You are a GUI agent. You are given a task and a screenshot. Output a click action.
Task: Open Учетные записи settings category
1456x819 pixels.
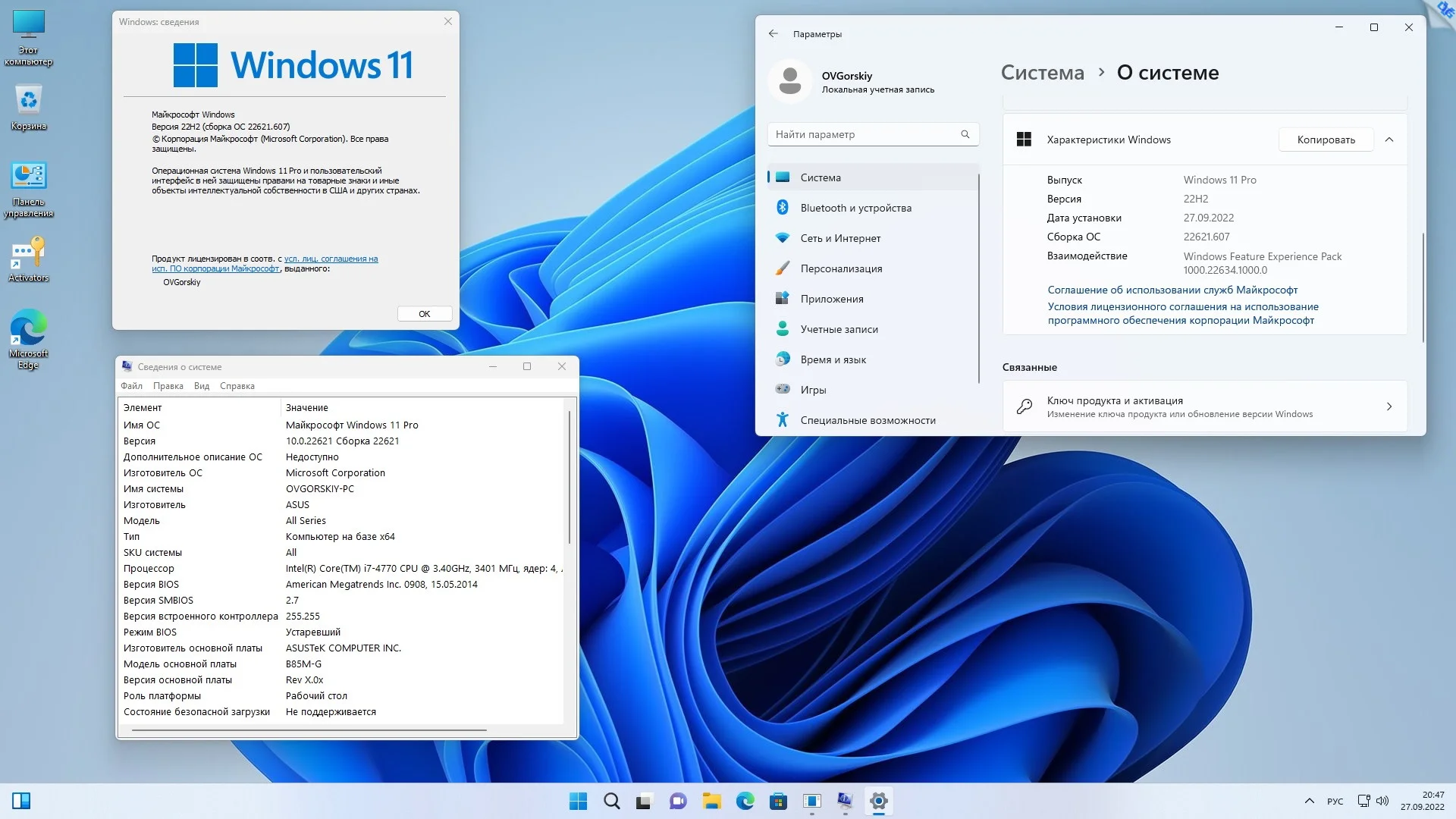[x=839, y=329]
